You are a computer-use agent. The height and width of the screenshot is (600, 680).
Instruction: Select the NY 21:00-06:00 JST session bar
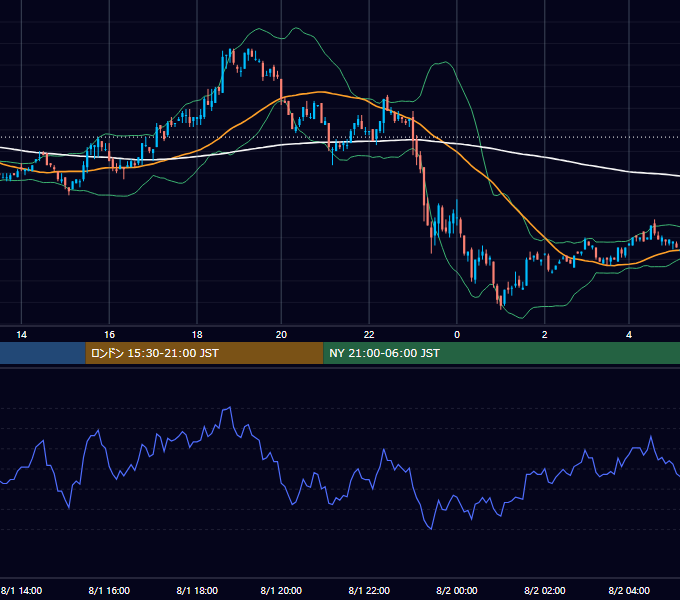point(502,353)
